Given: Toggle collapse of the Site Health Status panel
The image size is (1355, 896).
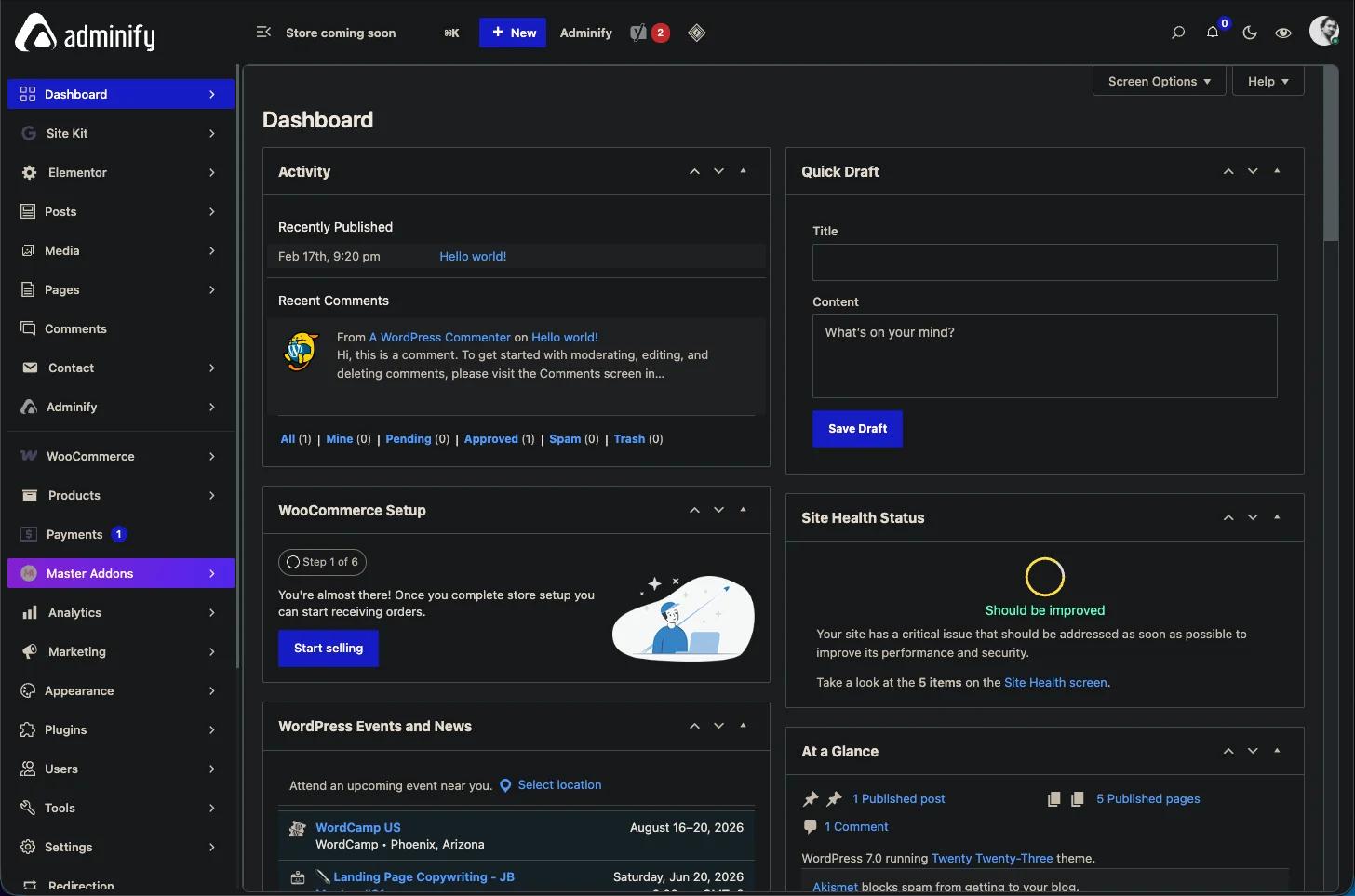Looking at the screenshot, I should tap(1277, 517).
